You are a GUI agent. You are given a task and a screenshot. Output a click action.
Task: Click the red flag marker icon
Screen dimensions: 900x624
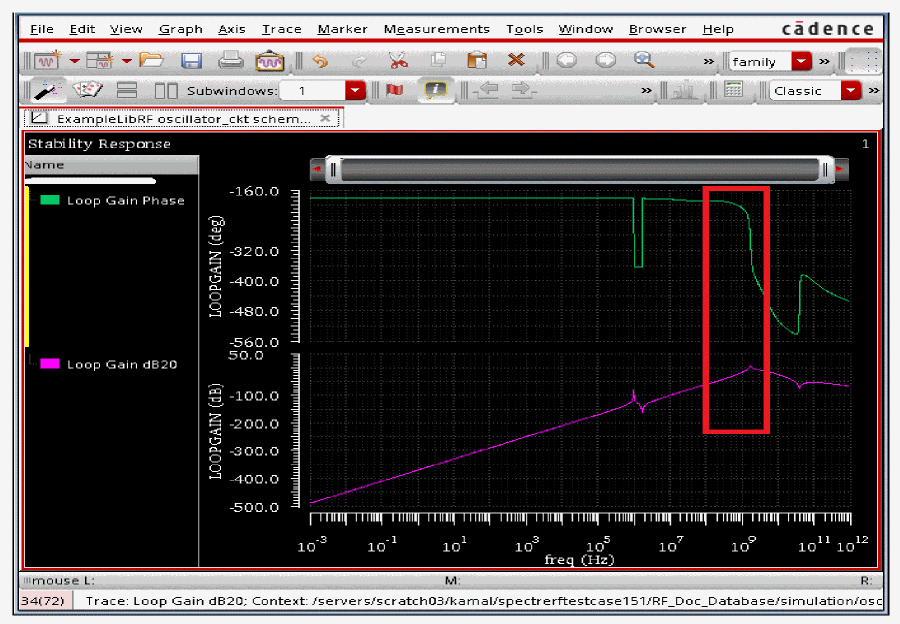(x=394, y=90)
